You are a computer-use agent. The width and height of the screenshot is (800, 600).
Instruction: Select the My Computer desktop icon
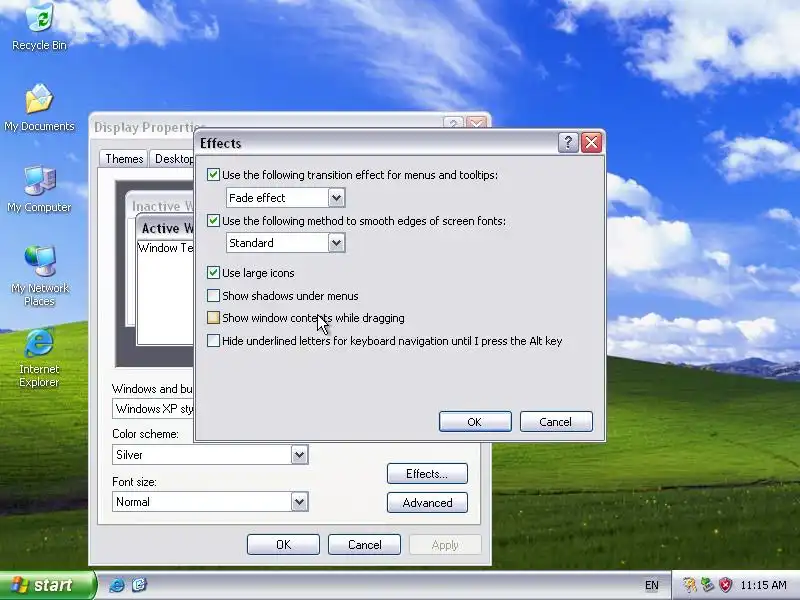[x=39, y=189]
